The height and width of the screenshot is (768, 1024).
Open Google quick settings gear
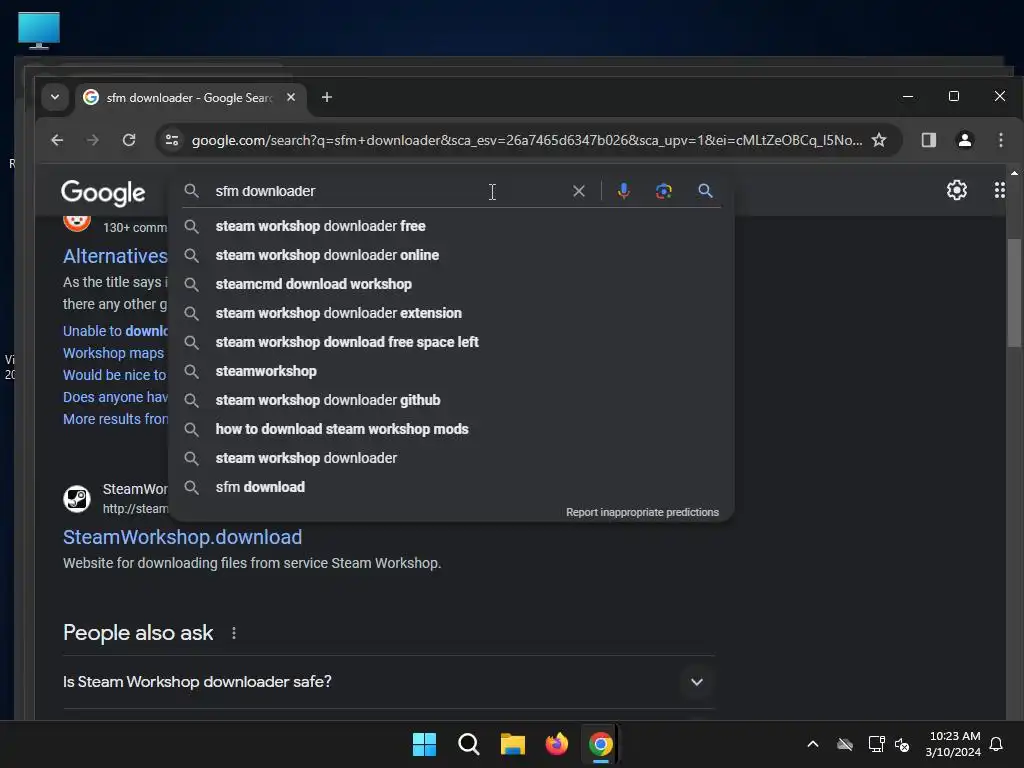click(957, 190)
